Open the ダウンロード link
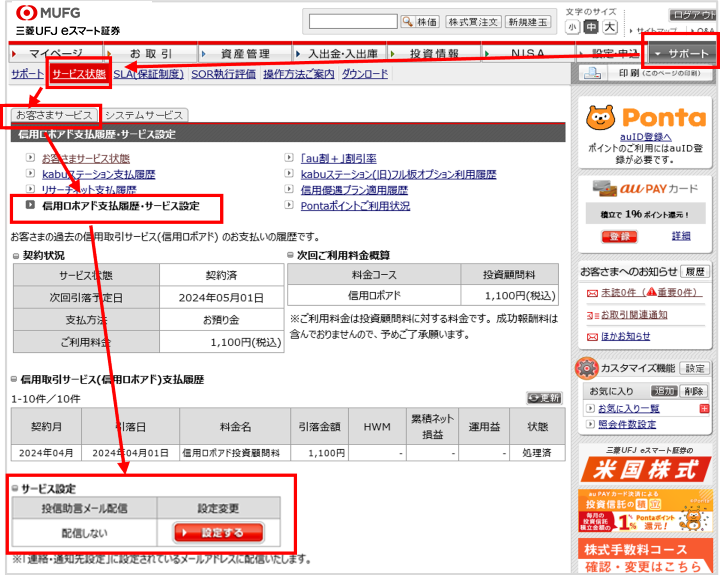Image resolution: width=720 pixels, height=575 pixels. 365,74
